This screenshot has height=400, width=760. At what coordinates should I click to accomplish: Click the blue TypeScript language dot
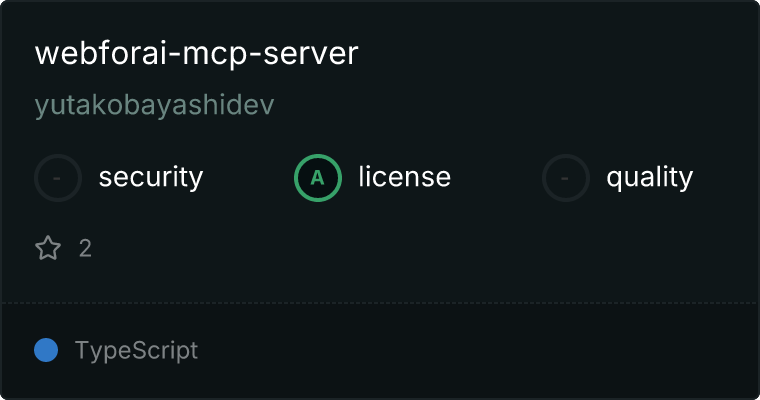tap(46, 350)
